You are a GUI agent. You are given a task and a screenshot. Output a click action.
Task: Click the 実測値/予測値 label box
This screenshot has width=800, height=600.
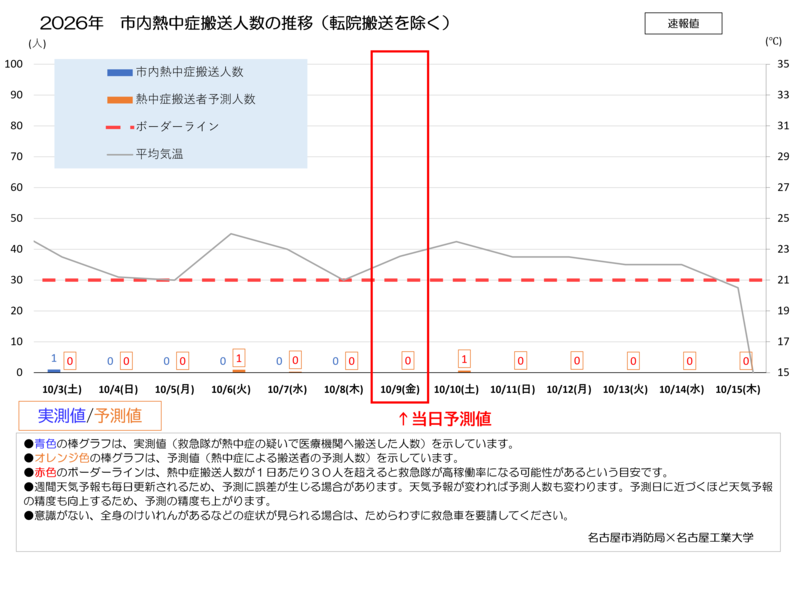pos(90,416)
